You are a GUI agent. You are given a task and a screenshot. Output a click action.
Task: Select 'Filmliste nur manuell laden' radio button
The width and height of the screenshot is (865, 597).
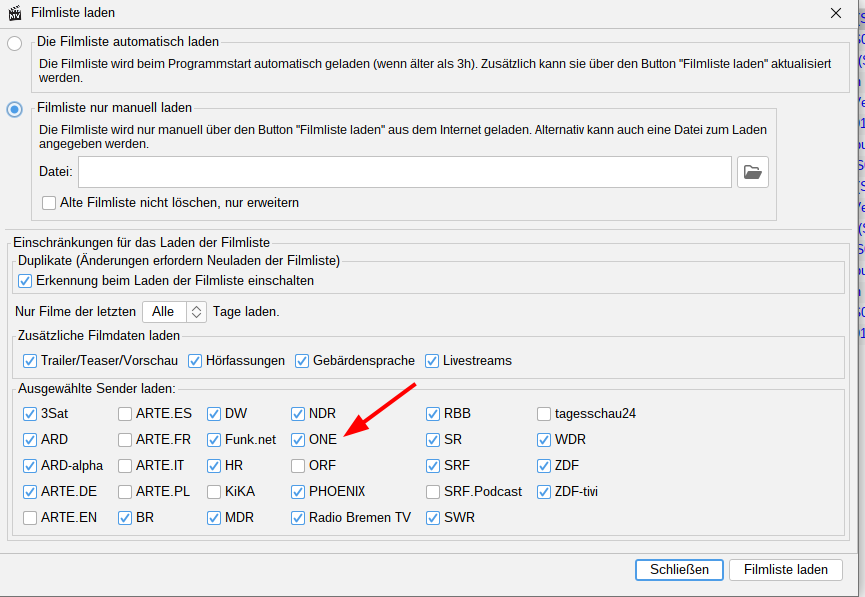pos(14,109)
